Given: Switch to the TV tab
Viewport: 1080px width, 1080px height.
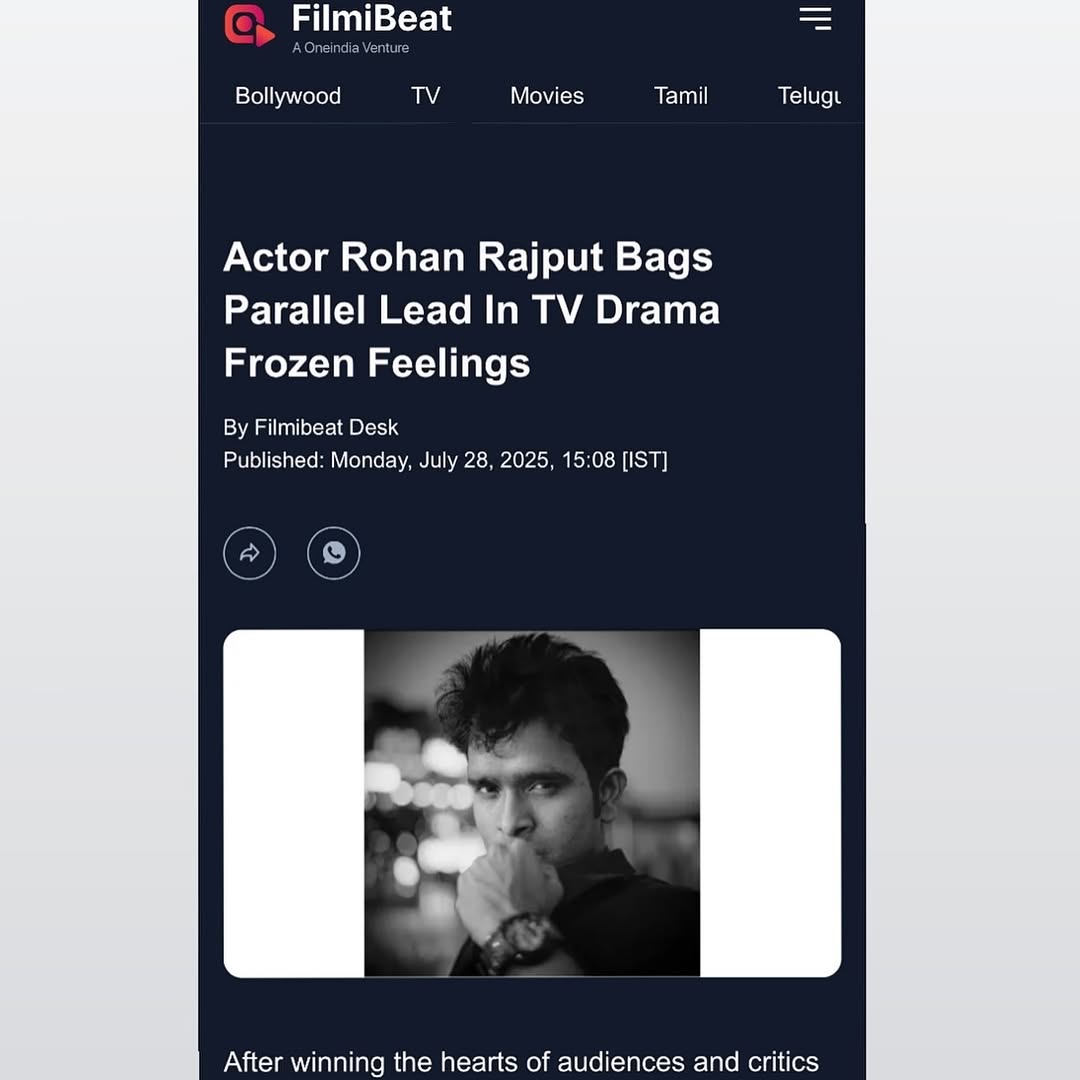Looking at the screenshot, I should click(426, 96).
